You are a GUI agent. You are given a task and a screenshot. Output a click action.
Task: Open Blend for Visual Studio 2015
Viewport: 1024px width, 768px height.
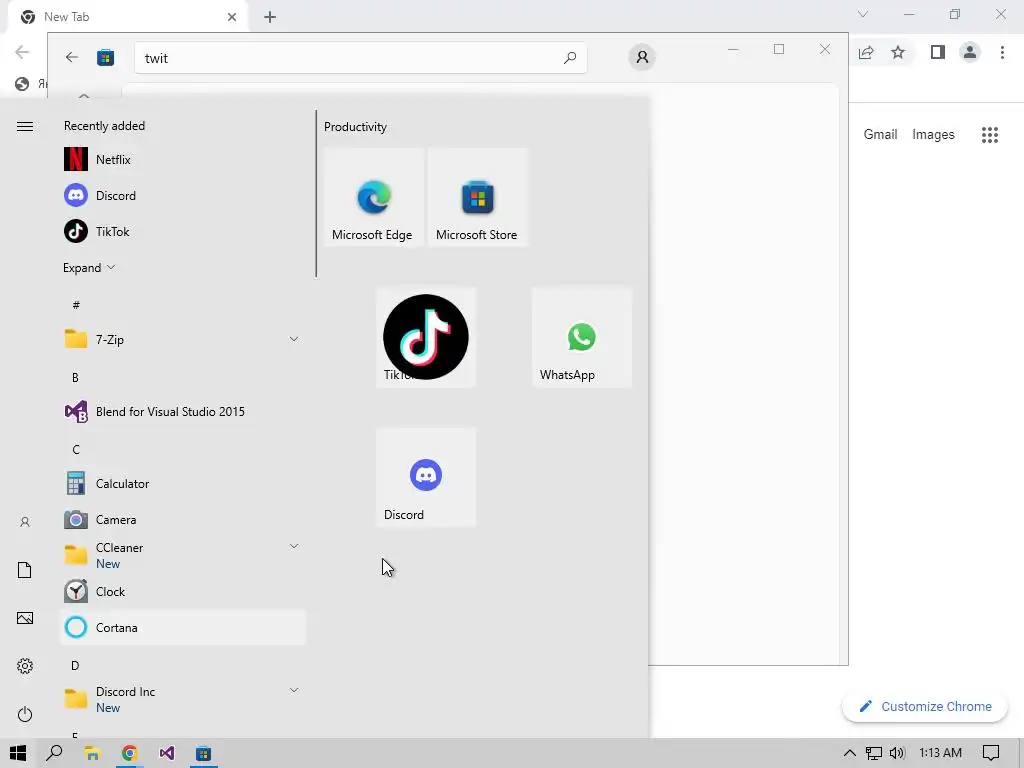point(183,411)
